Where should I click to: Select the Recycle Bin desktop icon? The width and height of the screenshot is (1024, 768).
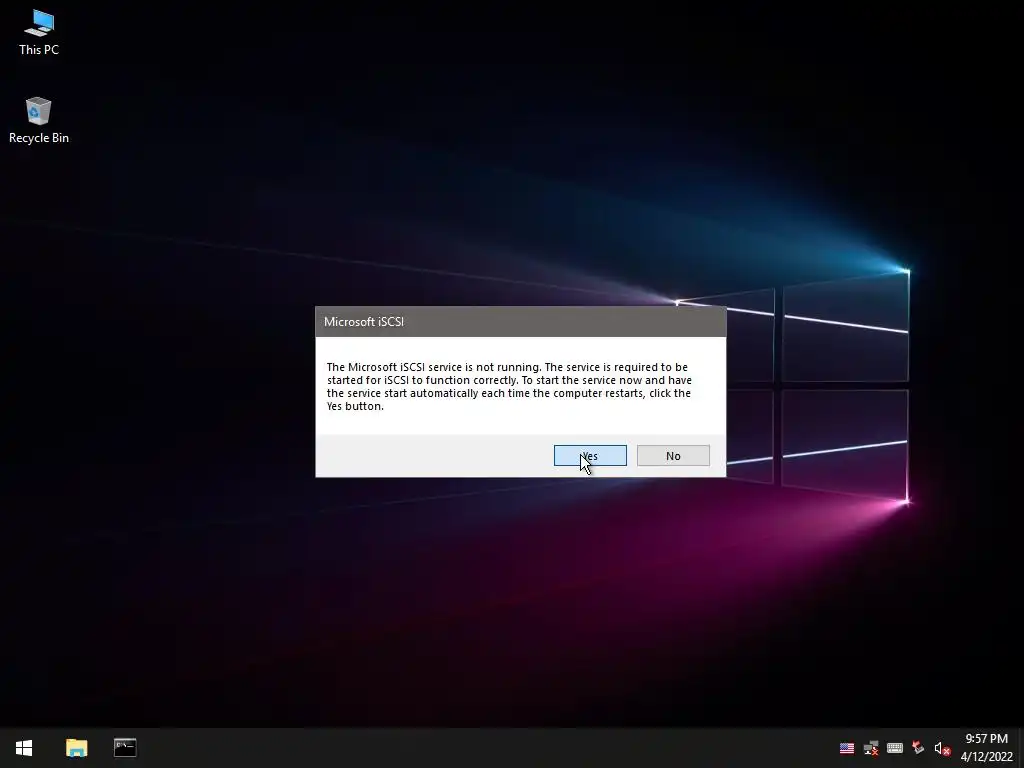point(39,121)
